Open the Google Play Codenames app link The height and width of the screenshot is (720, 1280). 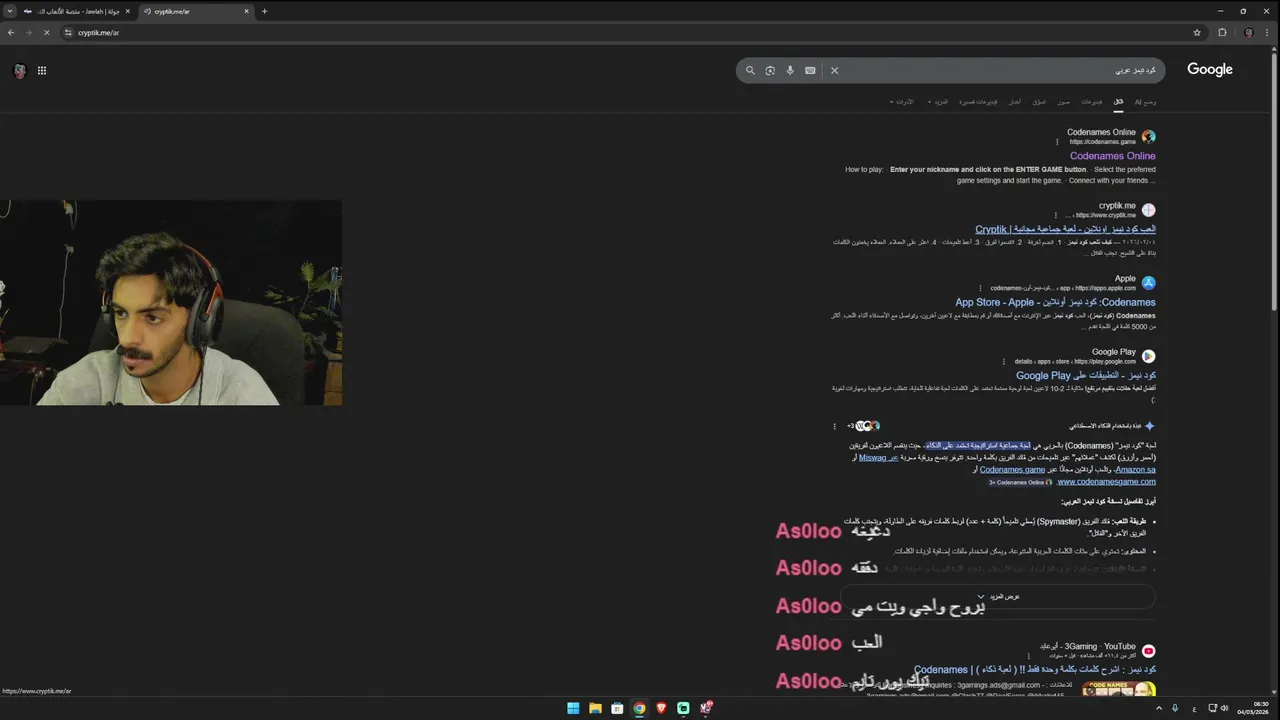tap(1086, 375)
